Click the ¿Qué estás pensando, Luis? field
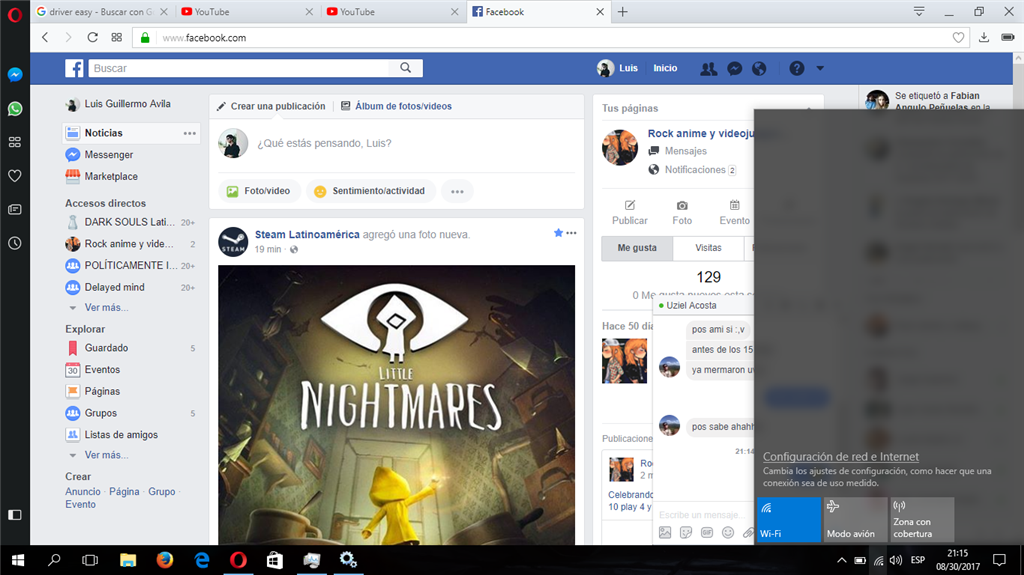This screenshot has width=1024, height=575. pyautogui.click(x=324, y=143)
